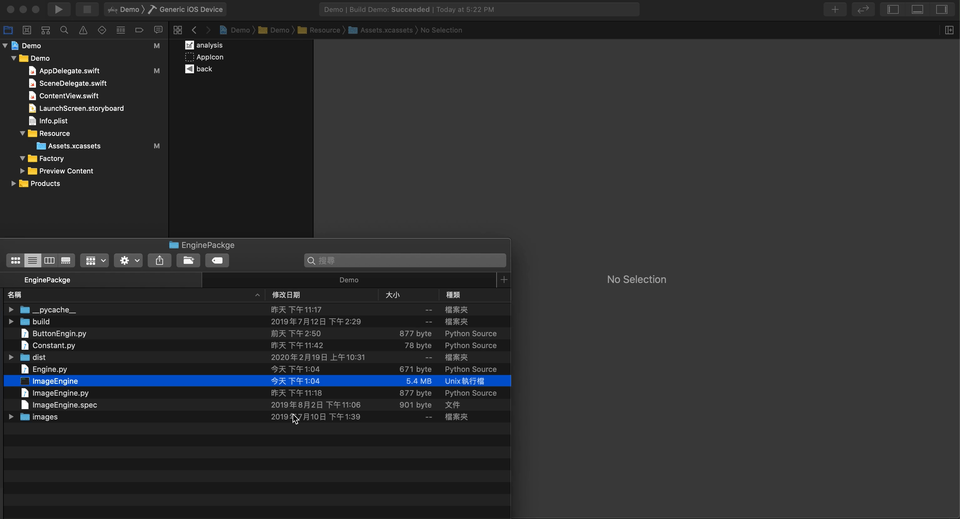Expand the Factory group in navigator
Screen dimensions: 960x519
(x=22, y=158)
